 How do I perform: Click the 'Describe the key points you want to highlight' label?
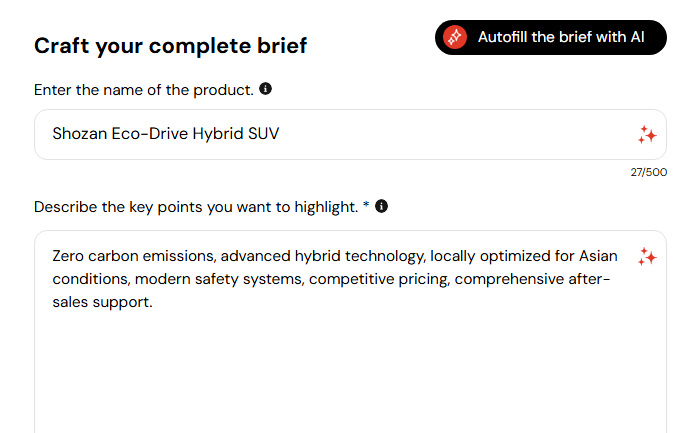196,207
